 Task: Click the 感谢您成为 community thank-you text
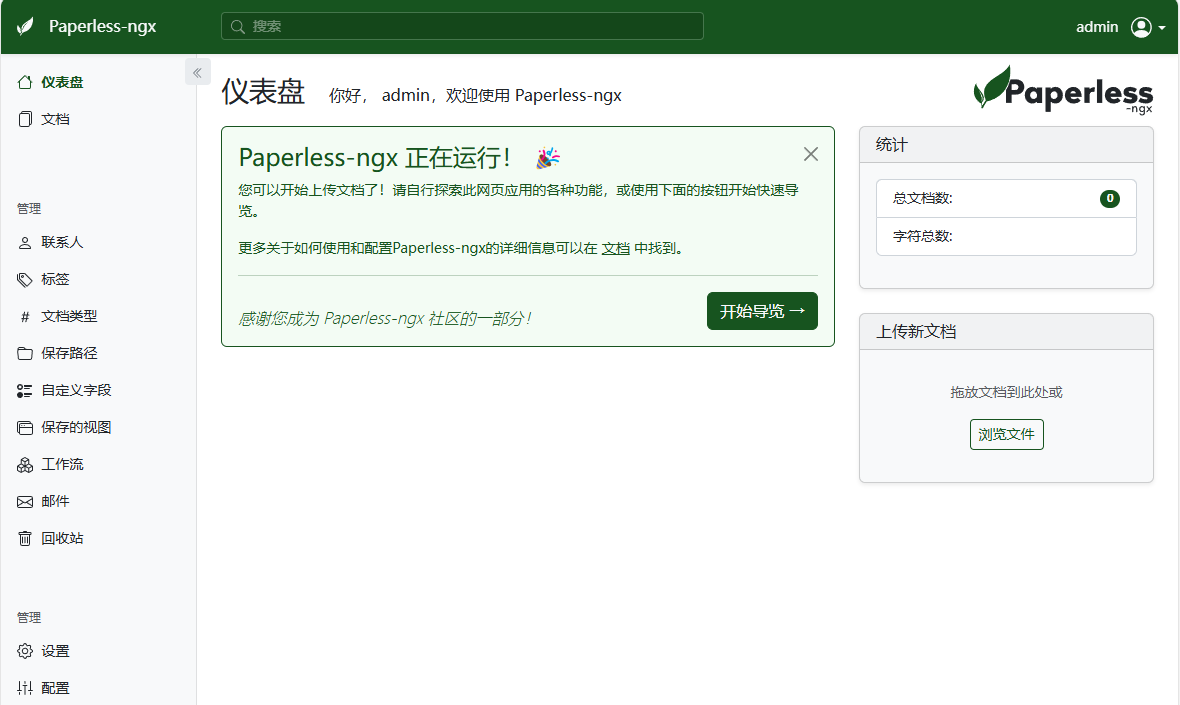point(385,318)
